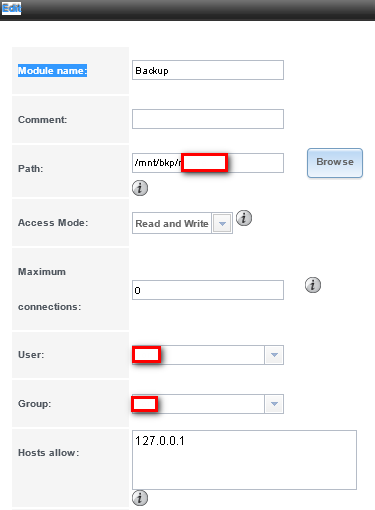Open the Group dropdown list

coord(274,404)
